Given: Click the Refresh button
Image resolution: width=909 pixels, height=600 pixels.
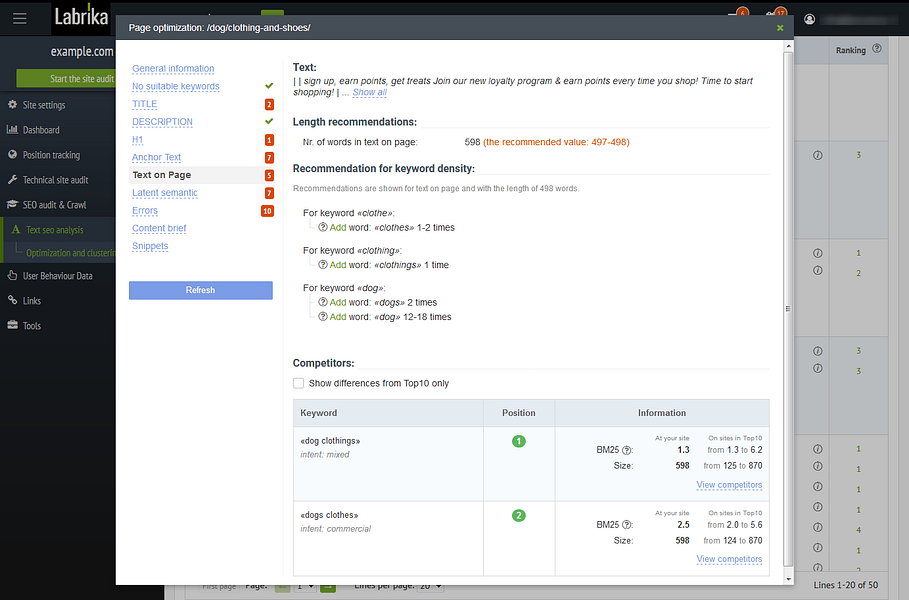Looking at the screenshot, I should coord(201,290).
